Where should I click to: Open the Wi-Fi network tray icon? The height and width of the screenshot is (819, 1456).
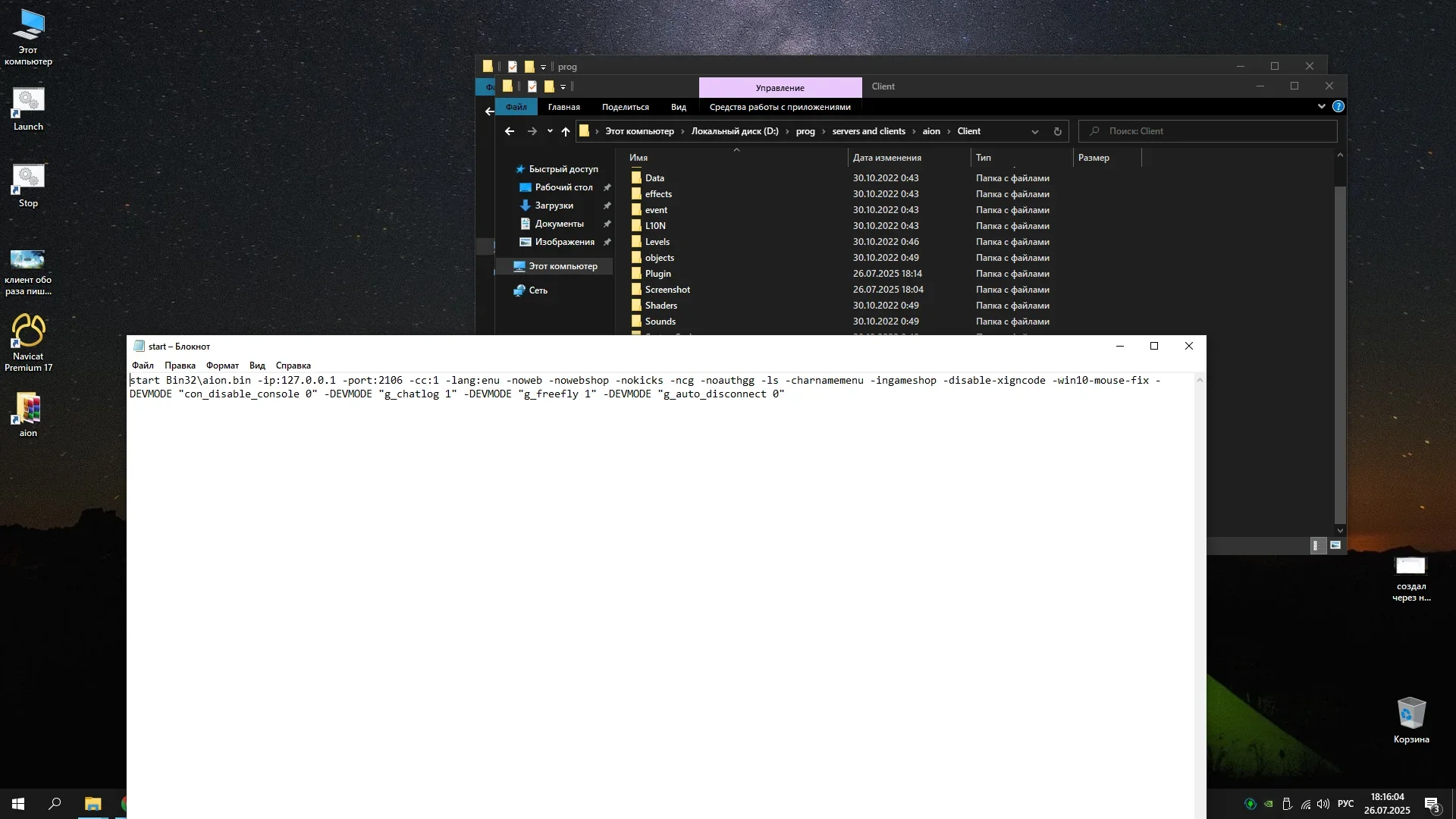pyautogui.click(x=1306, y=804)
